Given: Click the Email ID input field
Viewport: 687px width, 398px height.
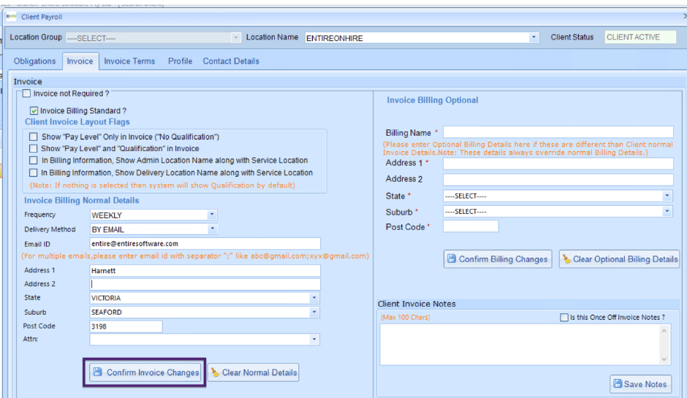Looking at the screenshot, I should point(205,244).
